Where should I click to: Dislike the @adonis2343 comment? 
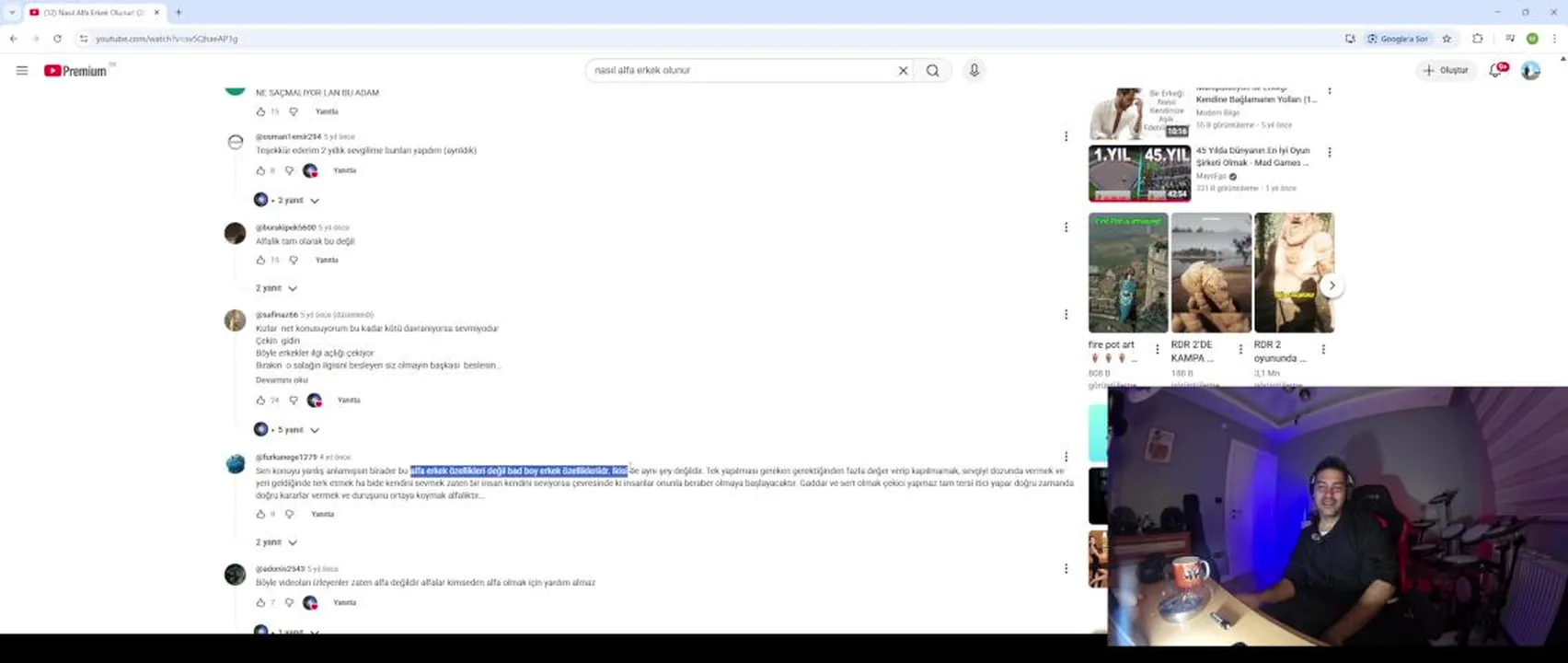289,602
